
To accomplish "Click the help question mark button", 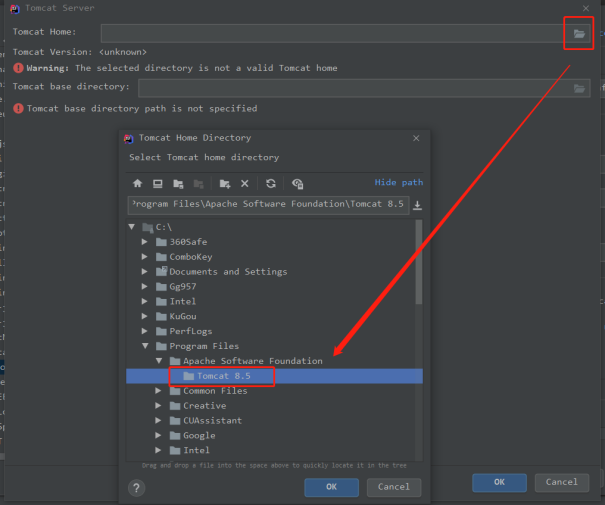I will pos(136,488).
